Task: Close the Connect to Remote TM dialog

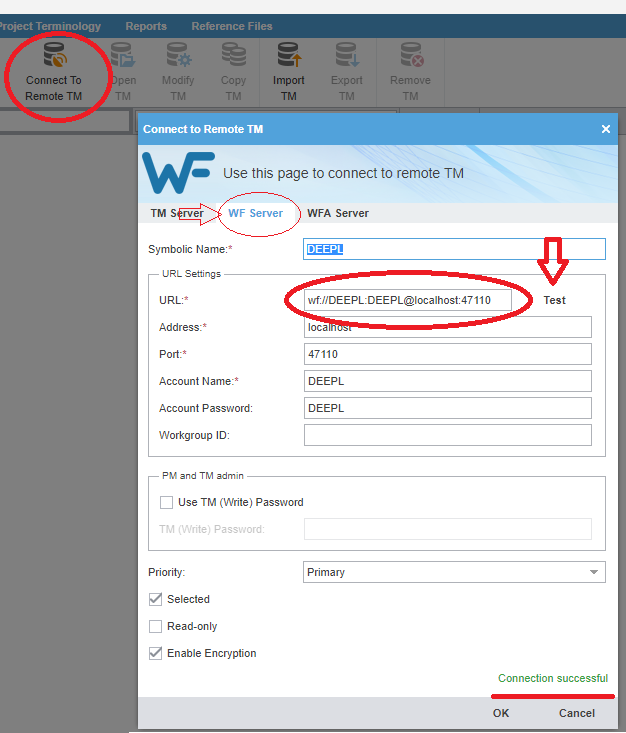Action: coord(605,129)
